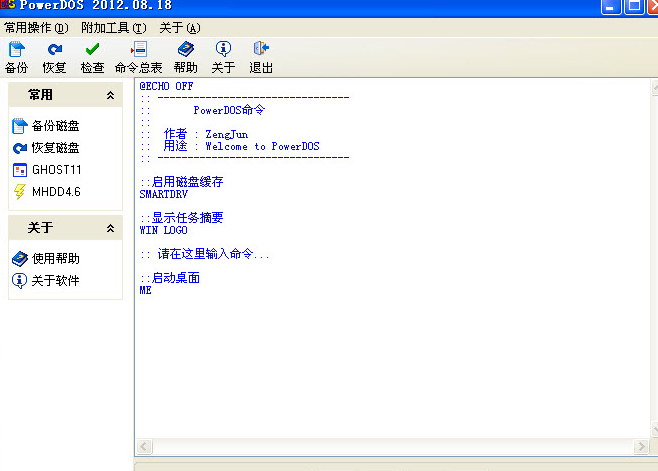Select 备份磁盘 in the sidebar
658x471 pixels.
click(55, 126)
